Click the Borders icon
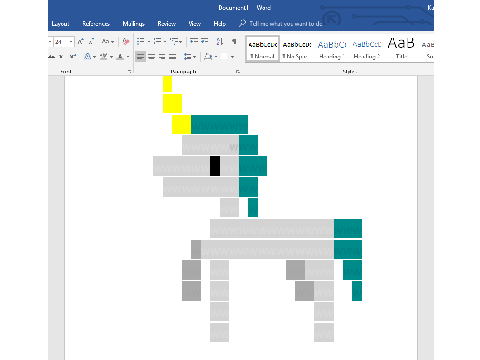 pos(224,56)
